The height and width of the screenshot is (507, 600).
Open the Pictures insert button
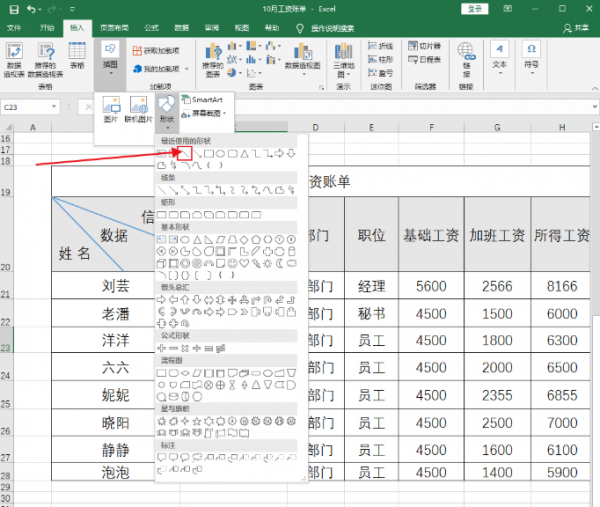pyautogui.click(x=111, y=109)
